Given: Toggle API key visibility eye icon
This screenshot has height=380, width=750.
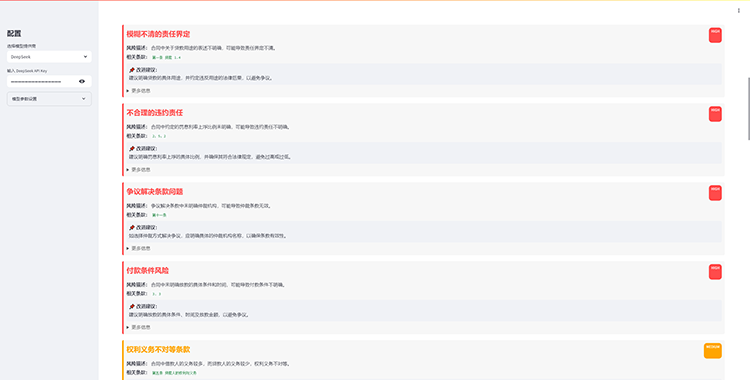Looking at the screenshot, I should point(82,81).
